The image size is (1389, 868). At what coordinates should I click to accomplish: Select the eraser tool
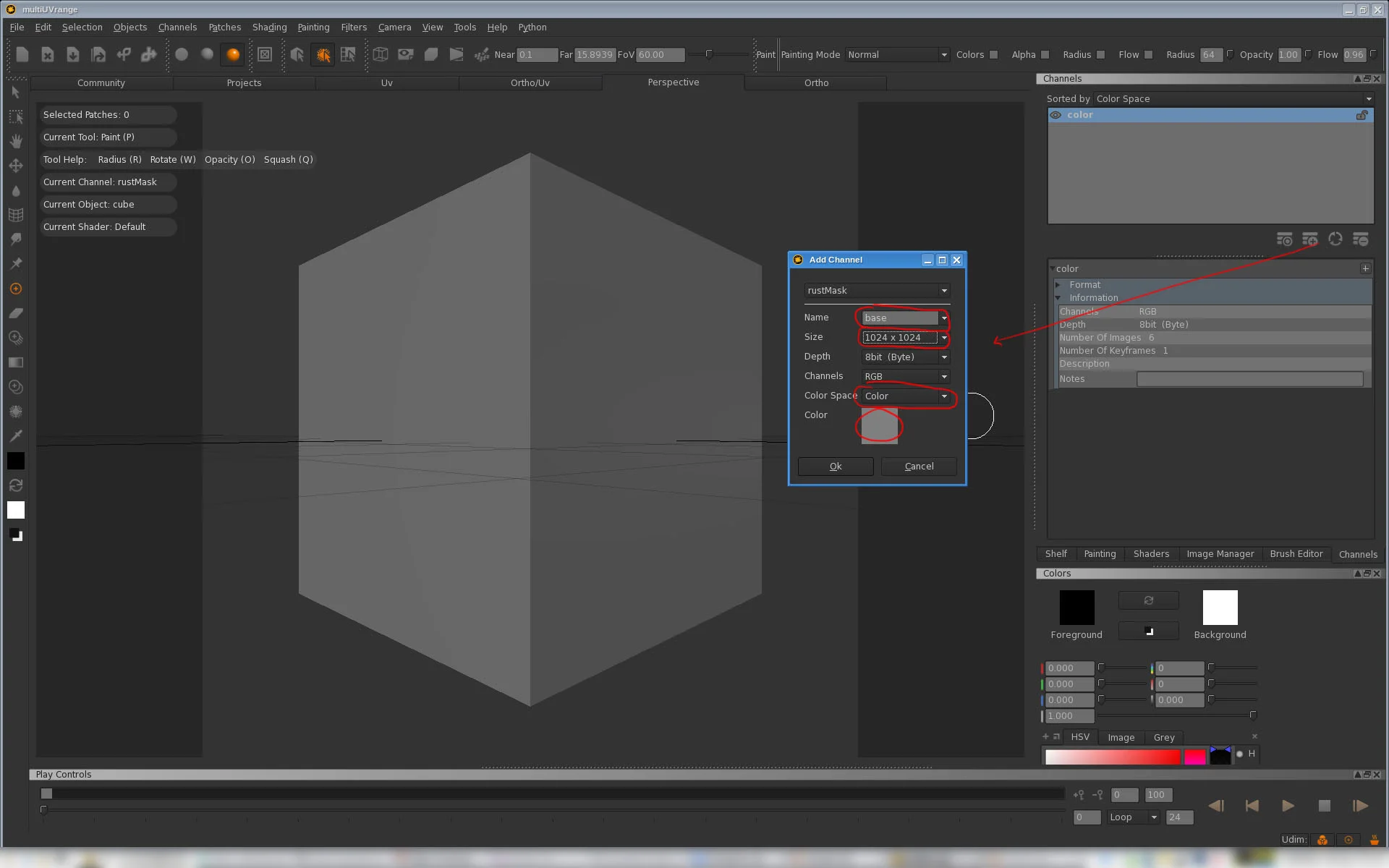pyautogui.click(x=16, y=313)
